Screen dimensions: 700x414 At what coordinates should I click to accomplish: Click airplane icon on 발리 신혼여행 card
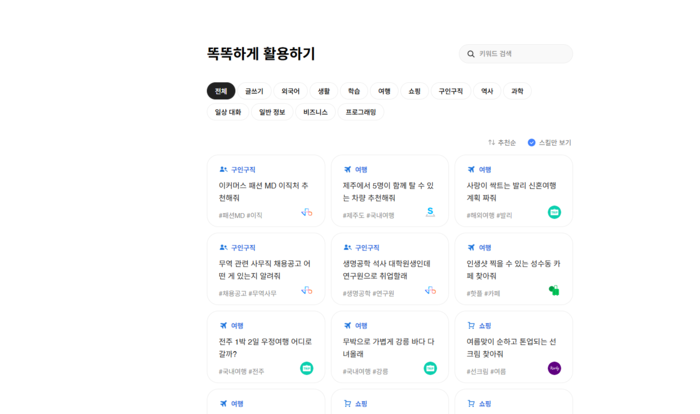(471, 169)
